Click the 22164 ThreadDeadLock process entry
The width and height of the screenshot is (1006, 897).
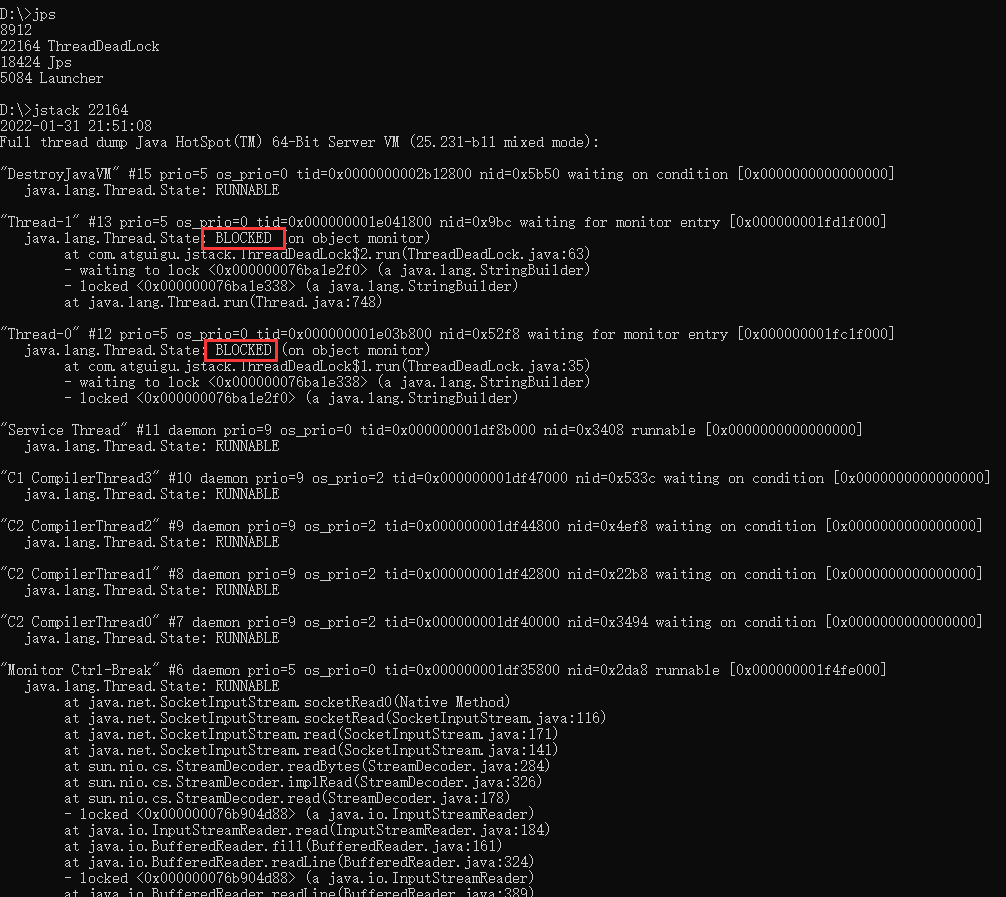click(80, 46)
